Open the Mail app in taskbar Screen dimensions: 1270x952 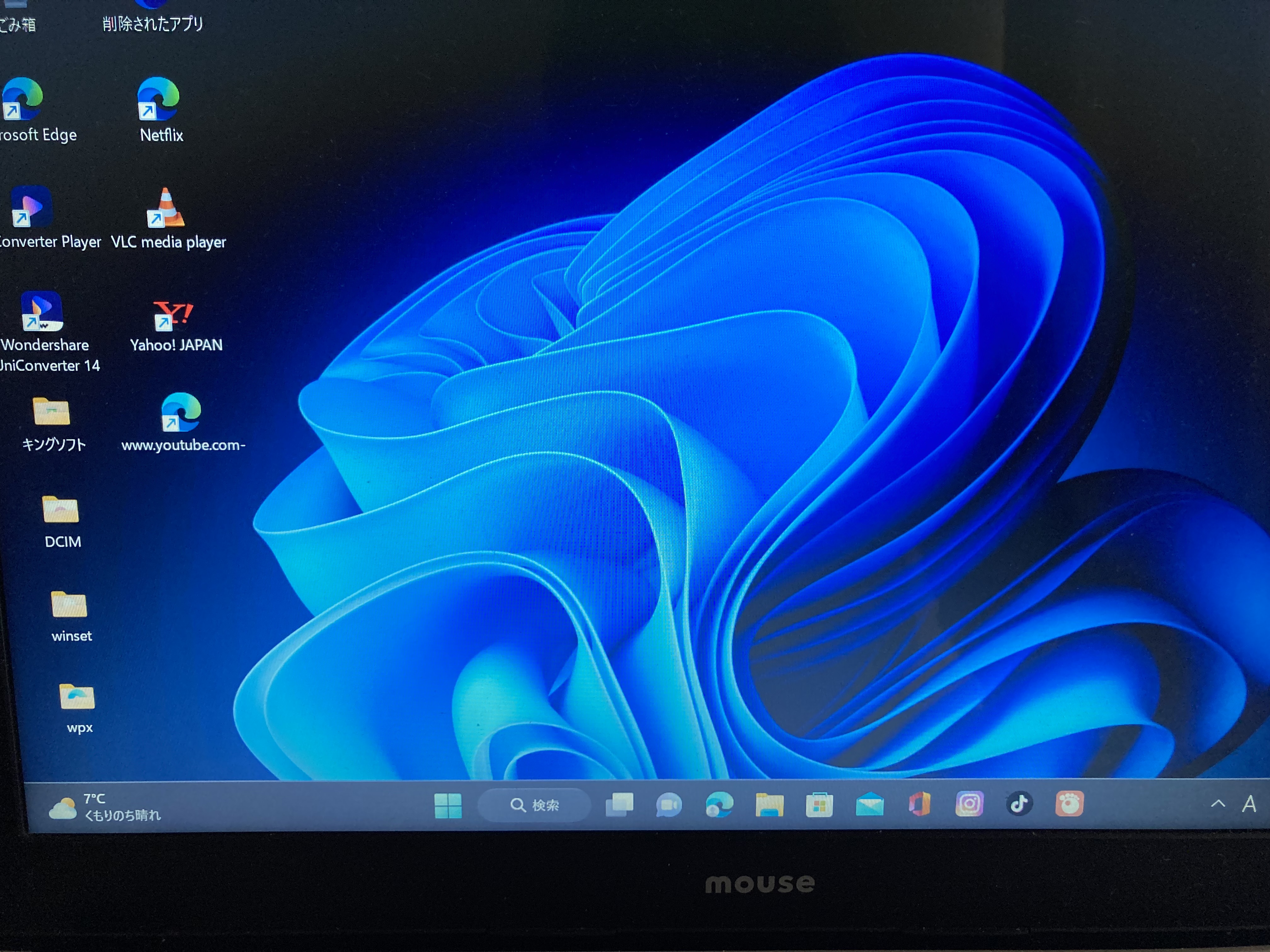(x=869, y=804)
